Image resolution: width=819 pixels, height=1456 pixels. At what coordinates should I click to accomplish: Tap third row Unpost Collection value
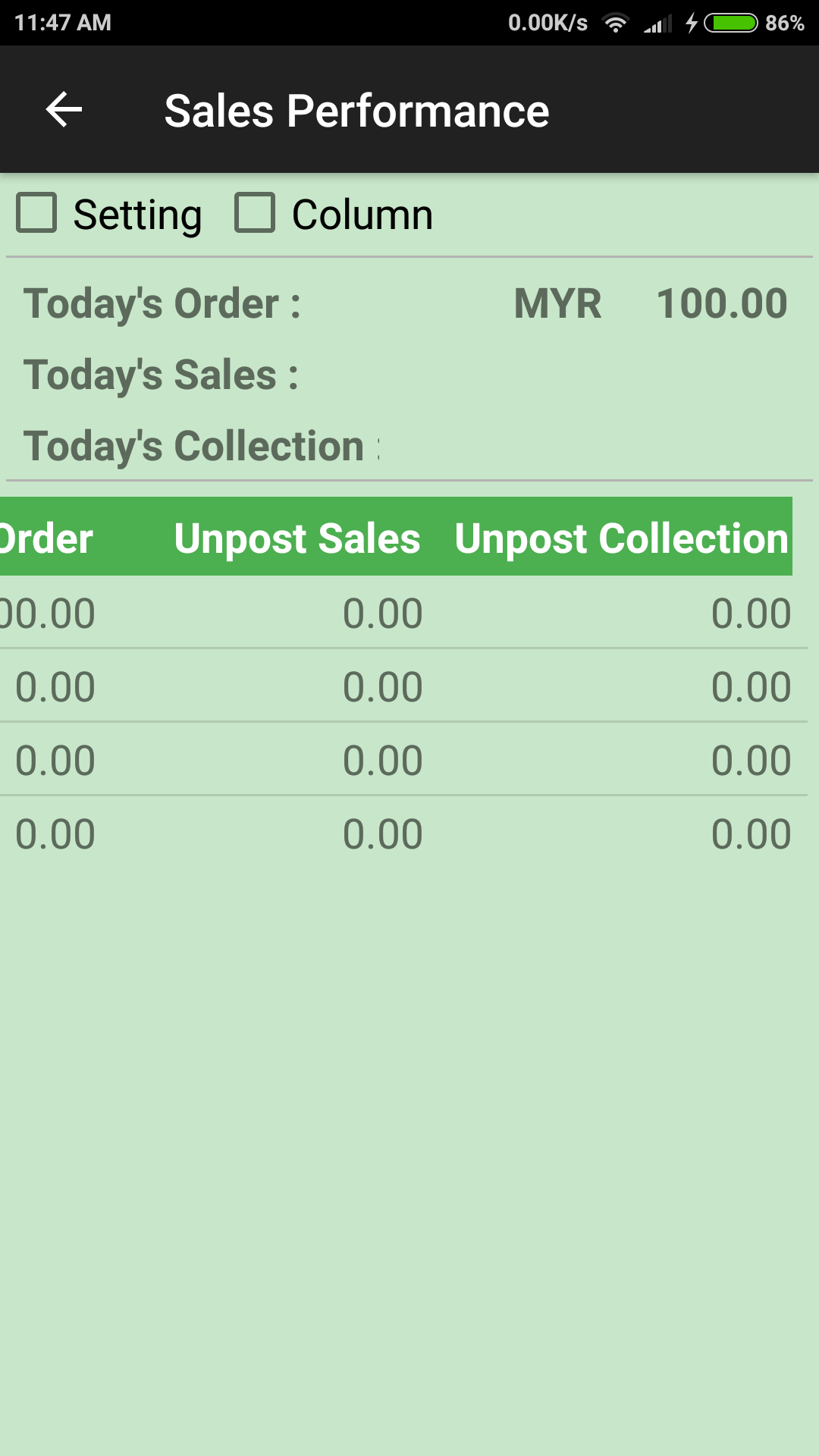[x=751, y=760]
